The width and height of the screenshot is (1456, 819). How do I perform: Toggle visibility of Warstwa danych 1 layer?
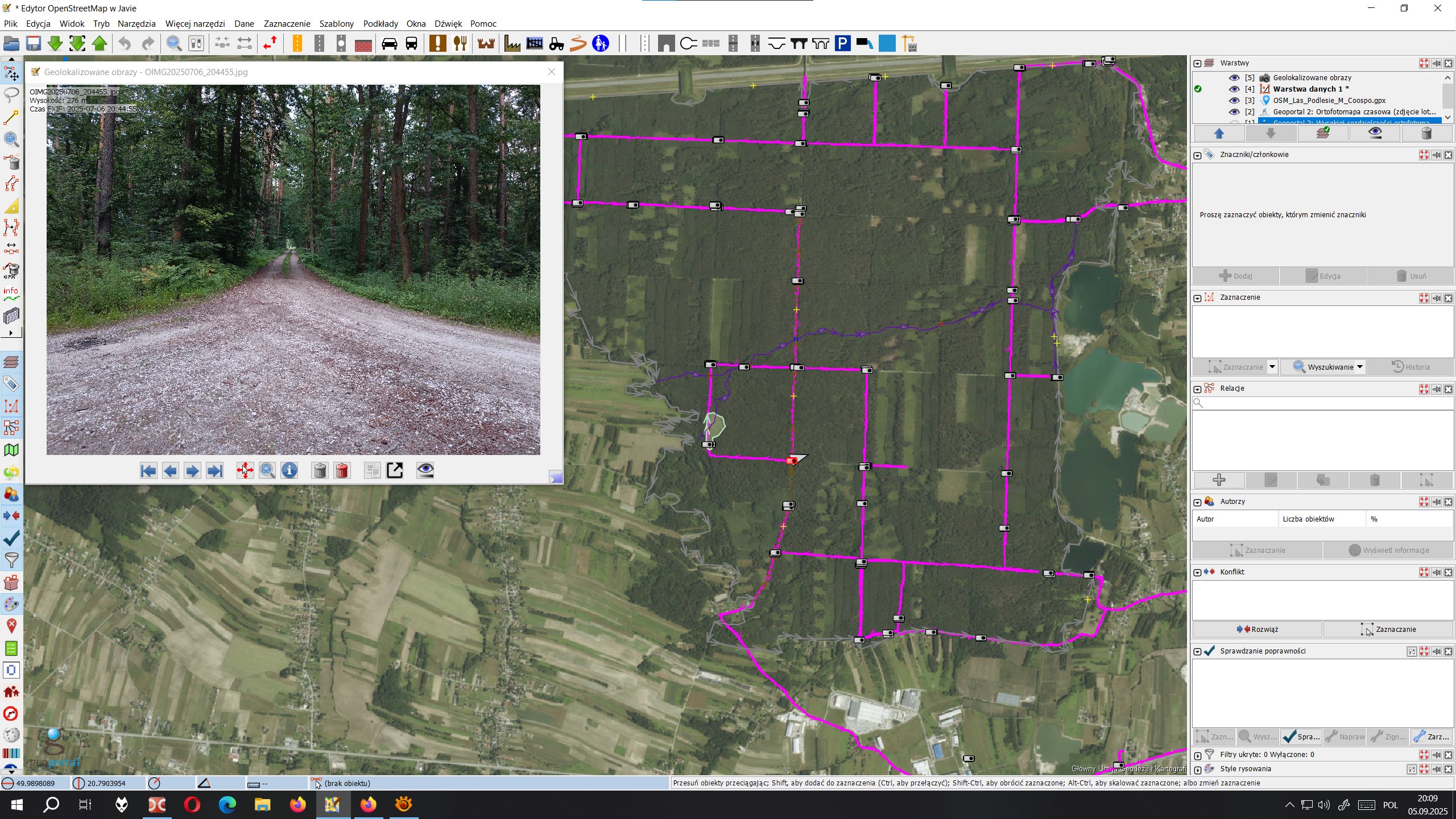1234,89
